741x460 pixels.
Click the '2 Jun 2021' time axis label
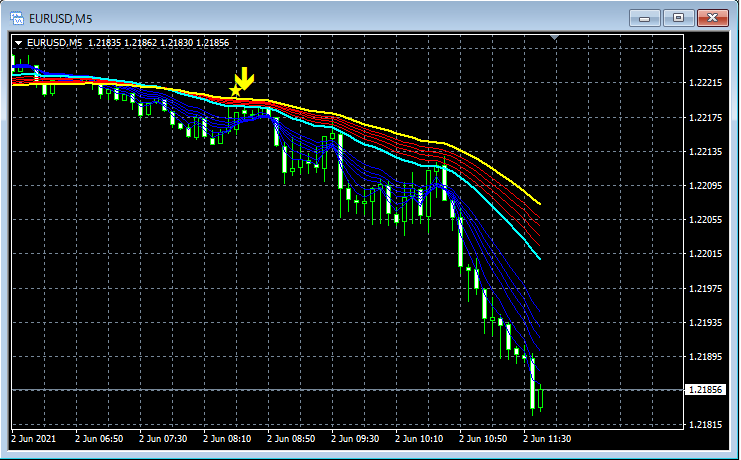click(34, 439)
